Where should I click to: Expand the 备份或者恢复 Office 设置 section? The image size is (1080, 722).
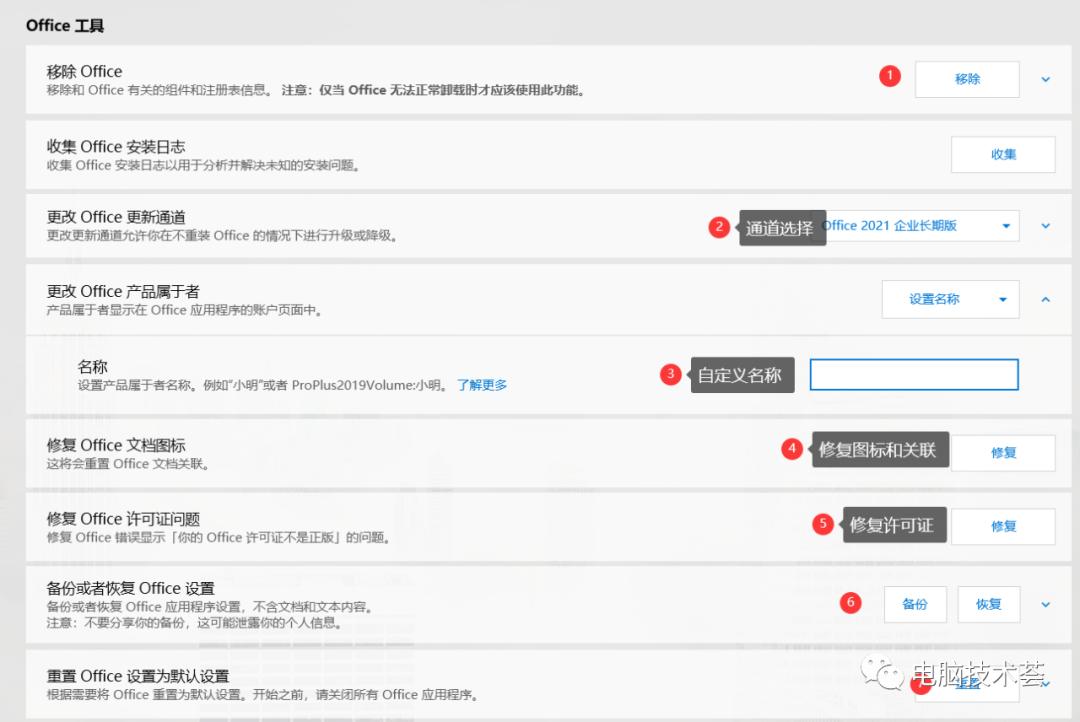tap(1045, 604)
